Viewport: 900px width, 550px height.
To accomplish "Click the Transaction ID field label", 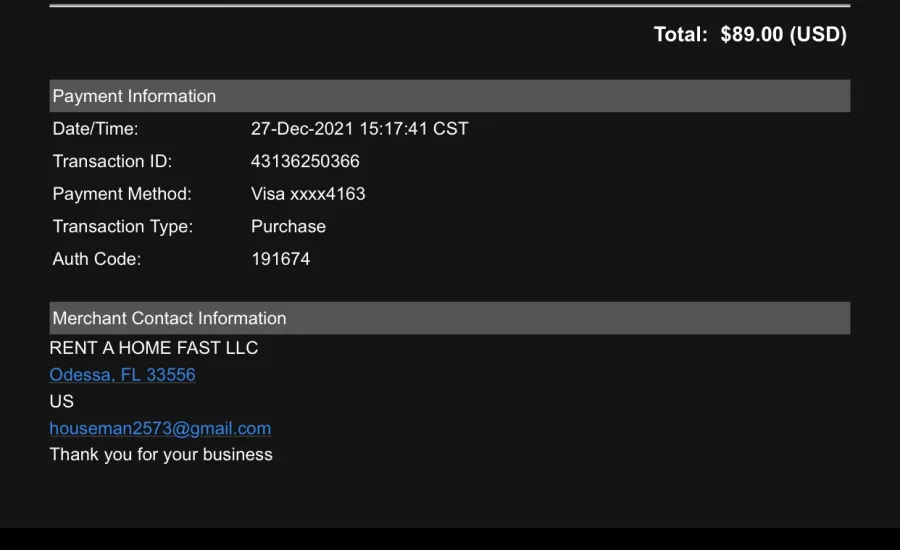I will click(112, 161).
